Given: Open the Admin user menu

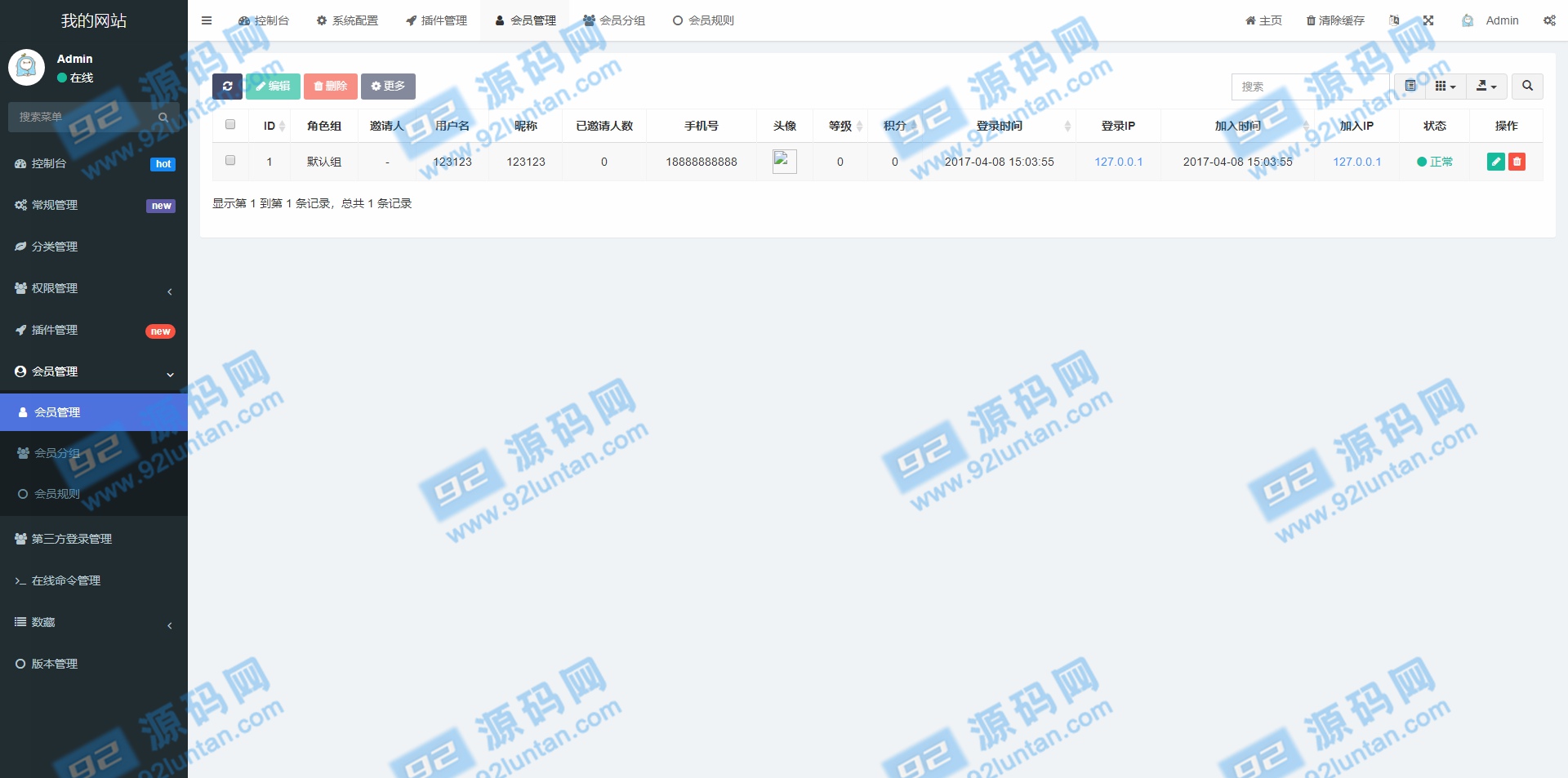Looking at the screenshot, I should tap(1490, 20).
